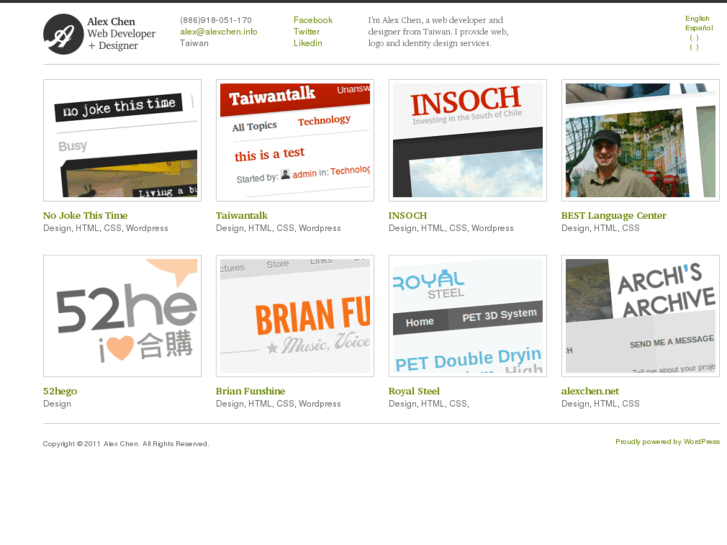
Task: Open Archi's Archive thumbnail
Action: tap(640, 316)
